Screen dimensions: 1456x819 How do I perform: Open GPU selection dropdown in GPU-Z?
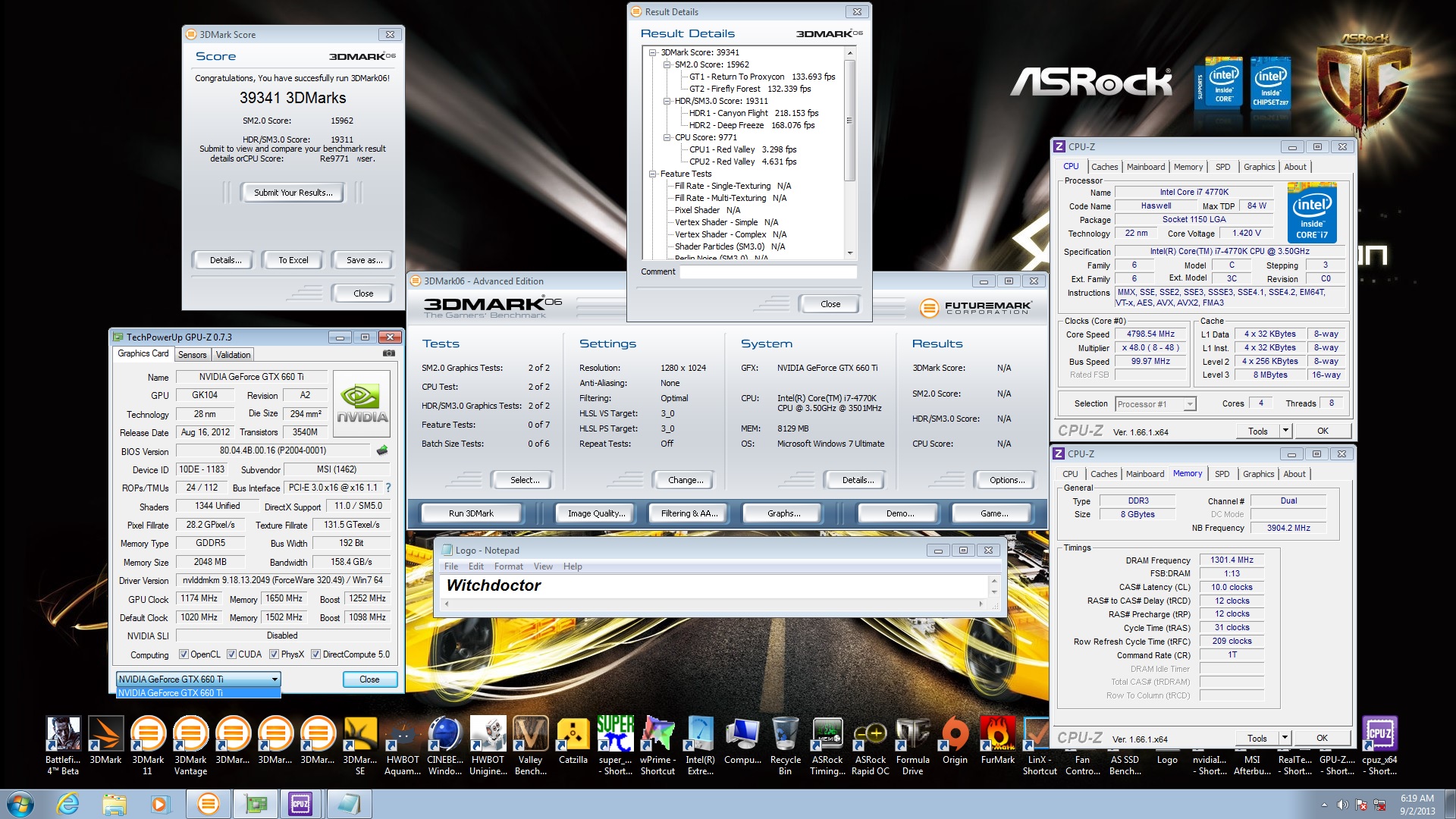click(x=275, y=679)
